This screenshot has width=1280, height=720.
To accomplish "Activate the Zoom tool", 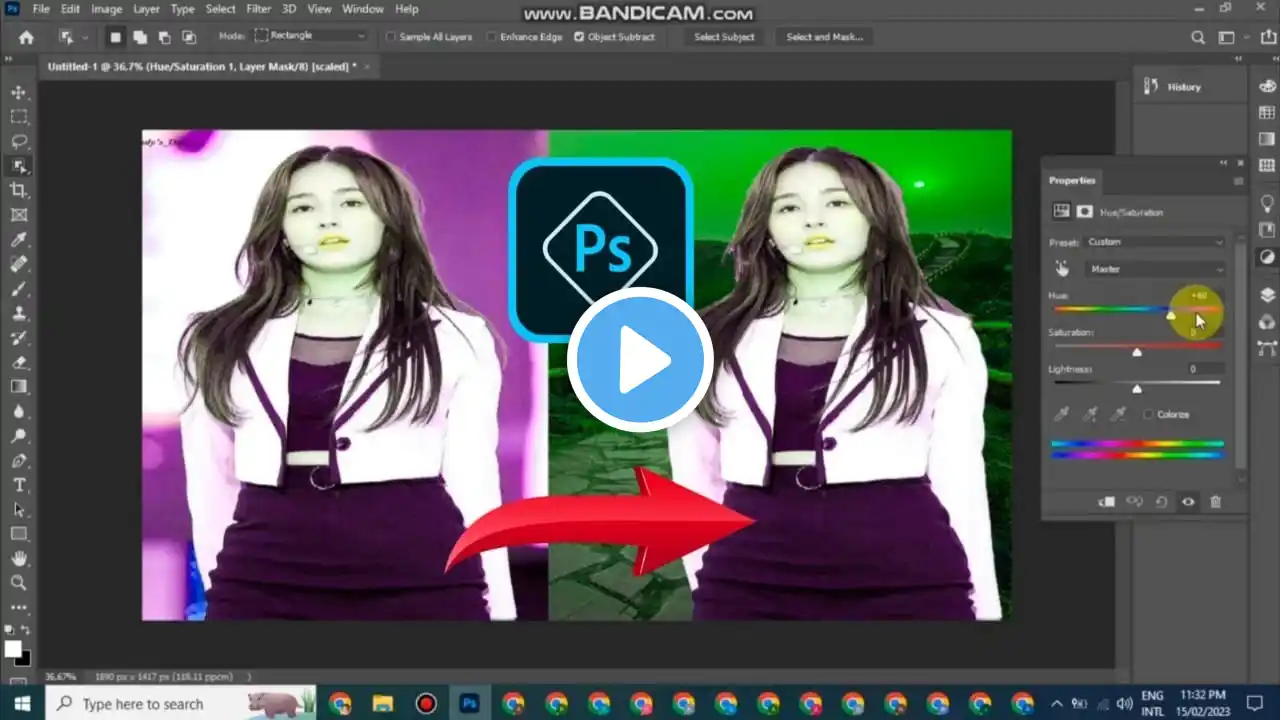I will (18, 583).
